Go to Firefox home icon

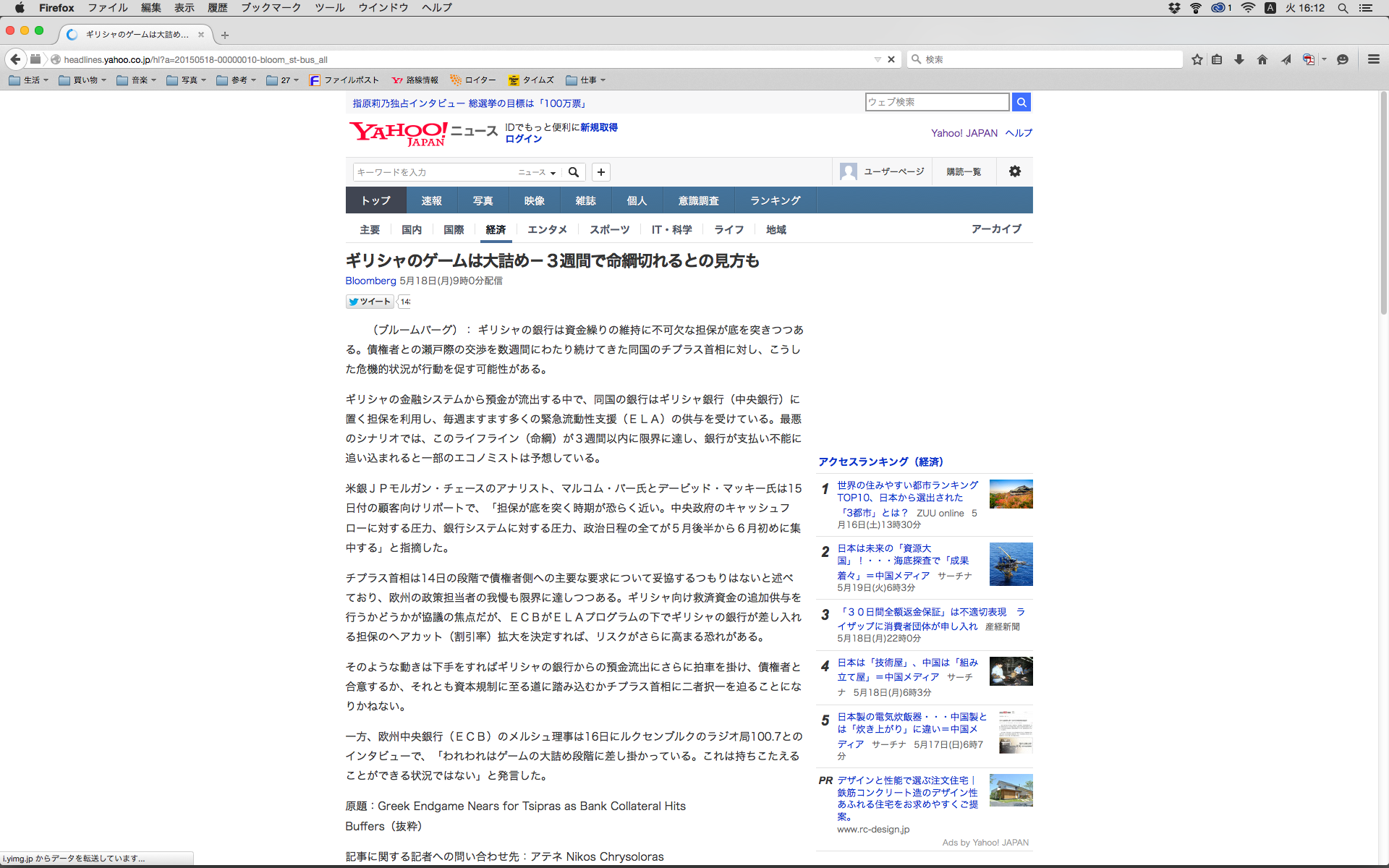[x=1262, y=59]
